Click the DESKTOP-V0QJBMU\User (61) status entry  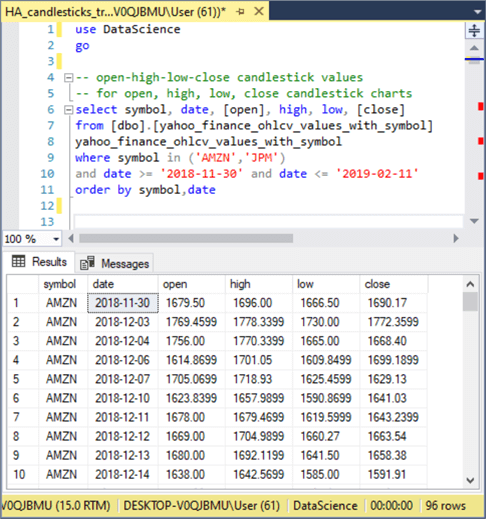tap(202, 506)
